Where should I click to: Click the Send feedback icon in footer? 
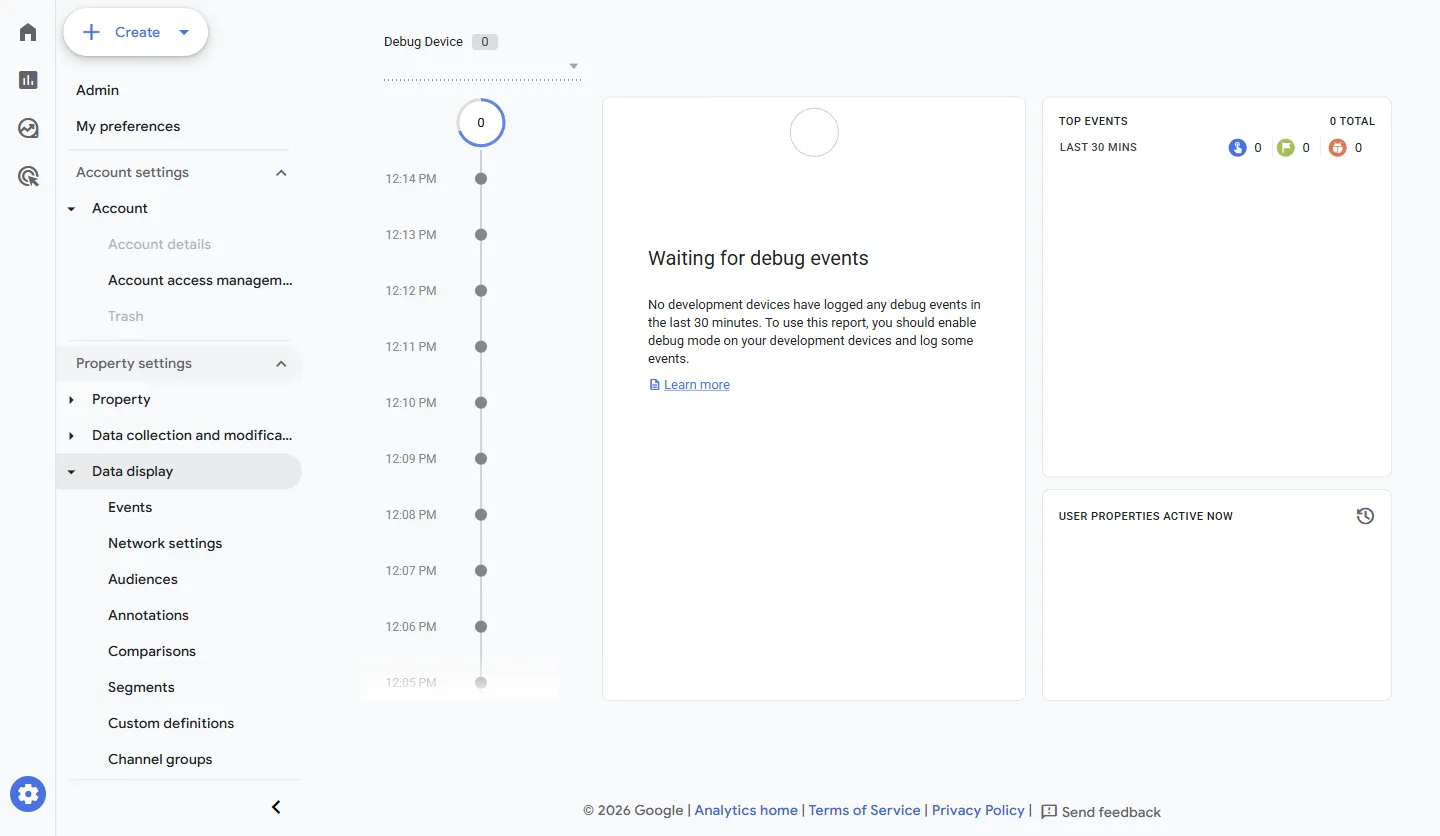pyautogui.click(x=1049, y=811)
